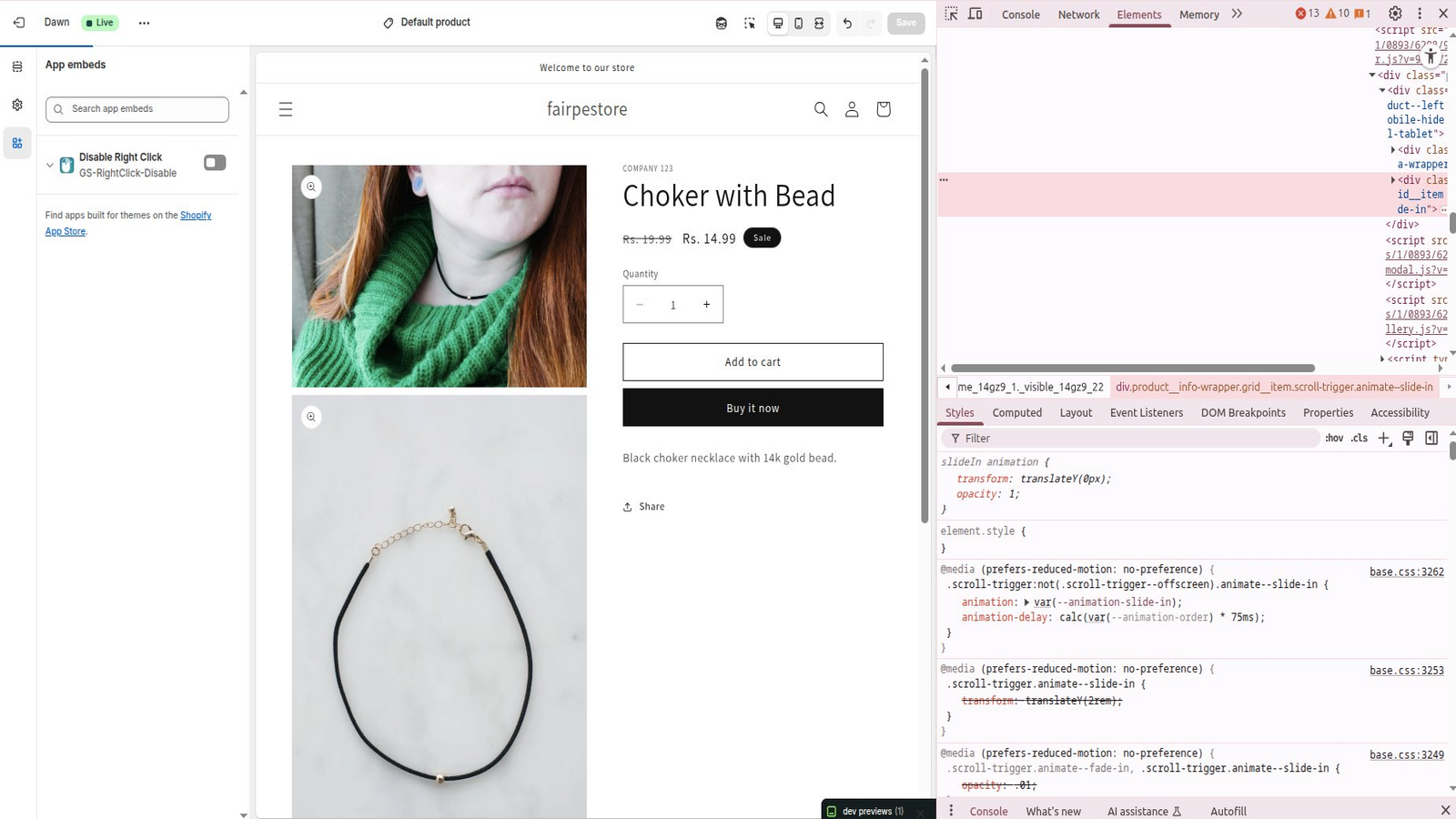Open Theme settings gear in the left rail
Image resolution: width=1456 pixels, height=819 pixels.
coord(17,105)
